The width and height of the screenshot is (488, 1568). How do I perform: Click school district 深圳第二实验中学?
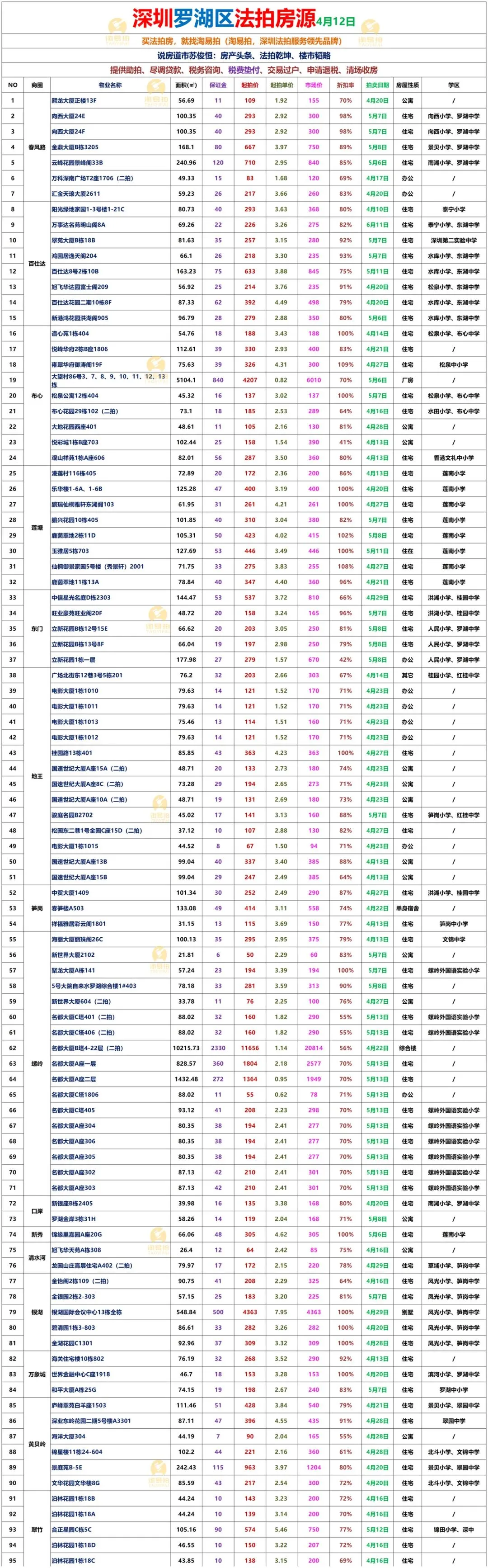453,241
